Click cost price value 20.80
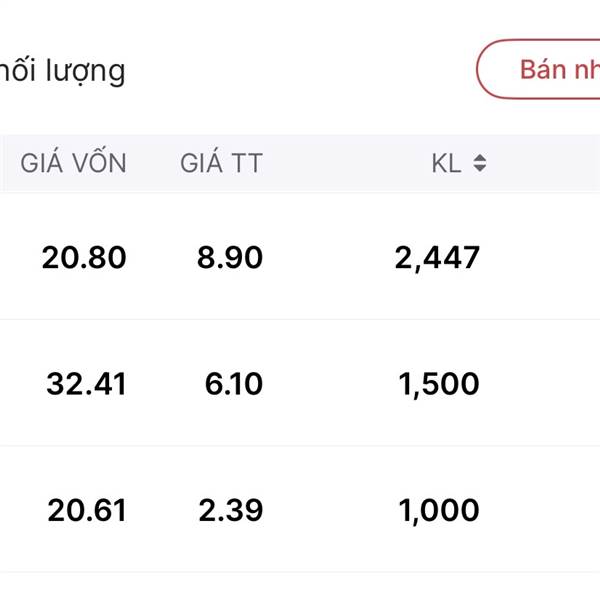This screenshot has height=600, width=600. click(x=84, y=258)
